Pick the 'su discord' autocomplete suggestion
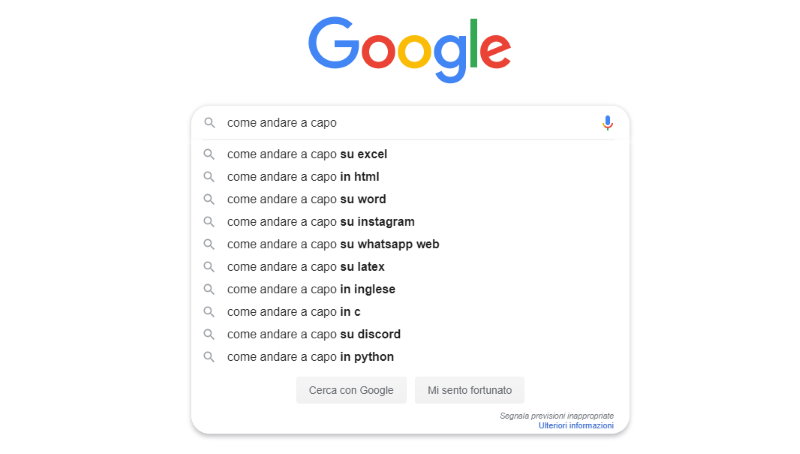This screenshot has width=800, height=454. 410,334
